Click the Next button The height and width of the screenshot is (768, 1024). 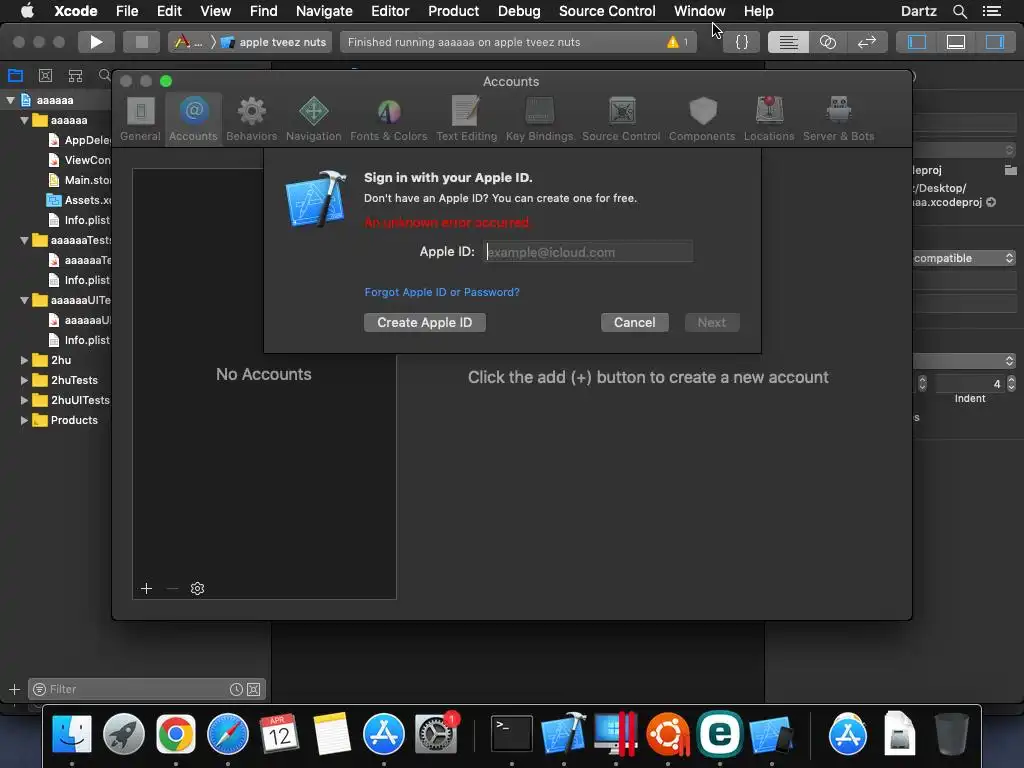tap(712, 323)
